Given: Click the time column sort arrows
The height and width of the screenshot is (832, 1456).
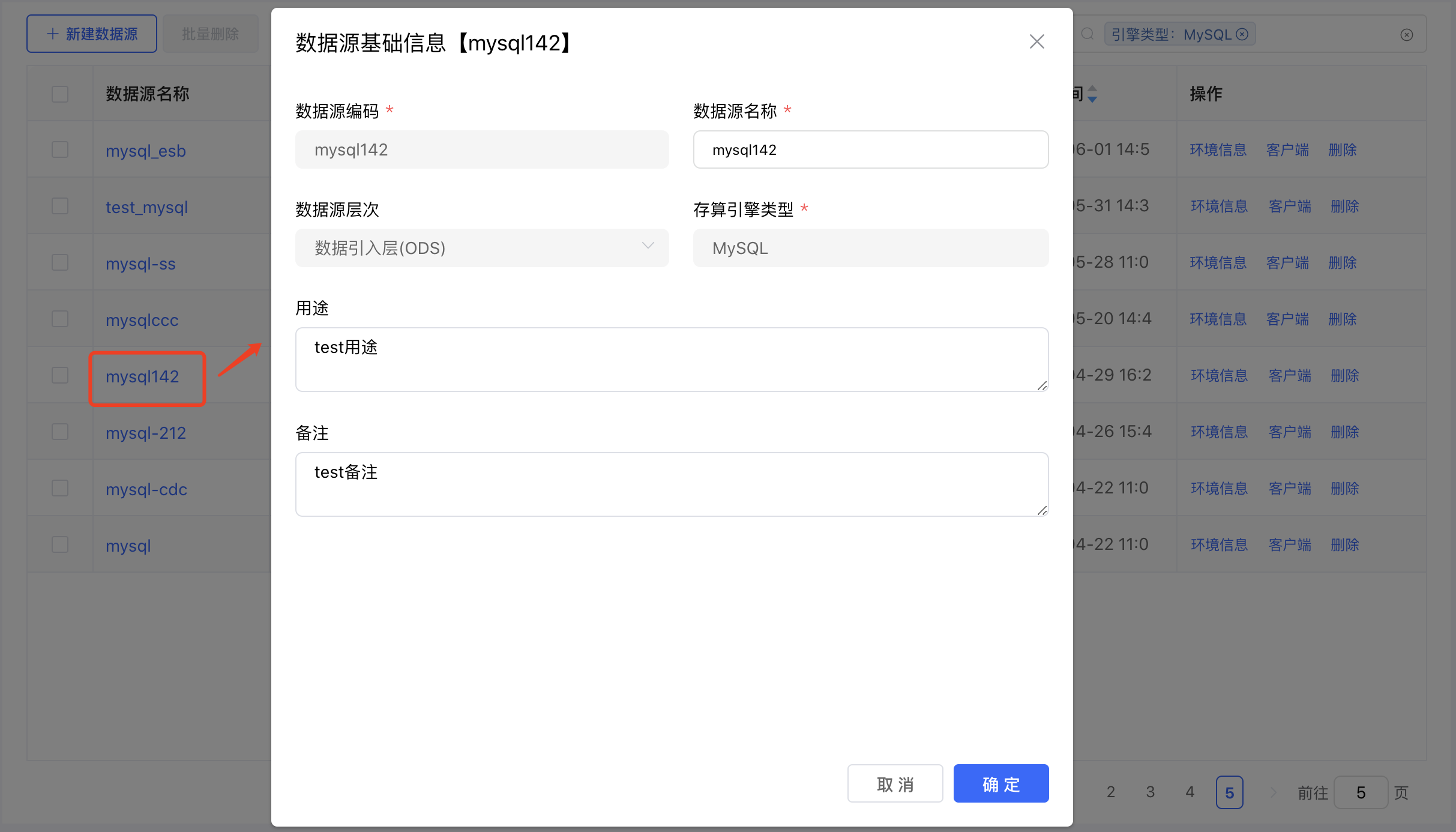Looking at the screenshot, I should tap(1092, 94).
